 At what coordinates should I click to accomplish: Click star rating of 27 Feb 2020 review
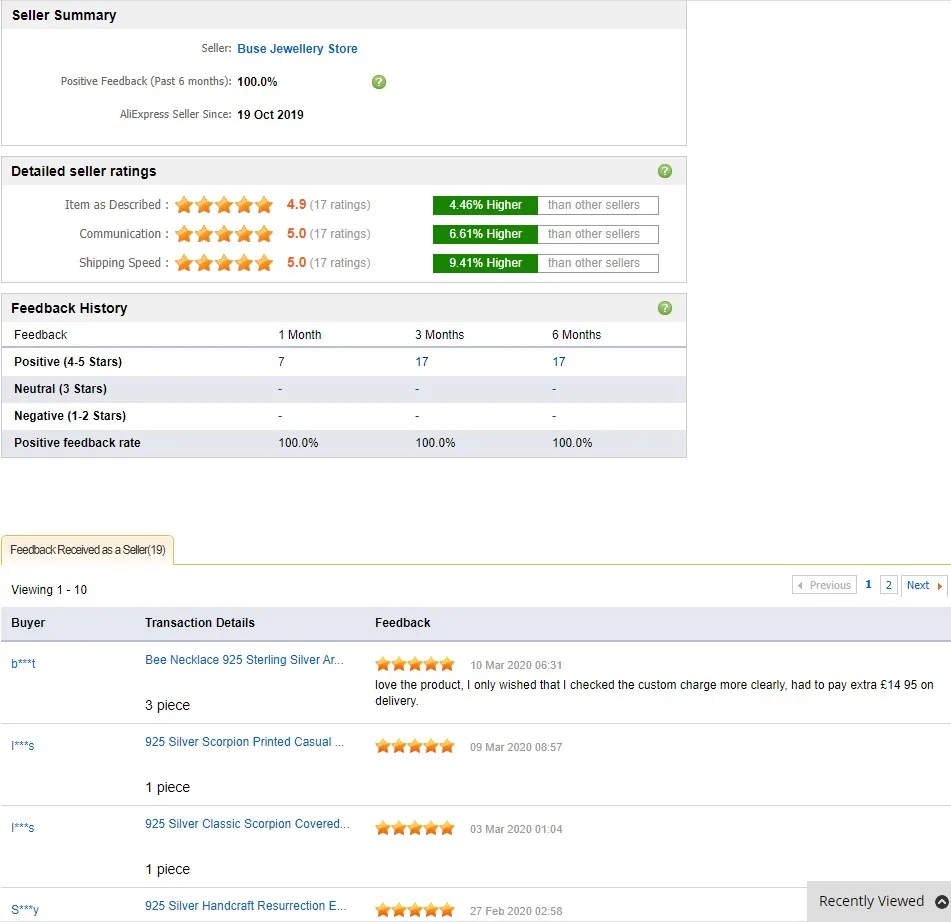click(415, 910)
